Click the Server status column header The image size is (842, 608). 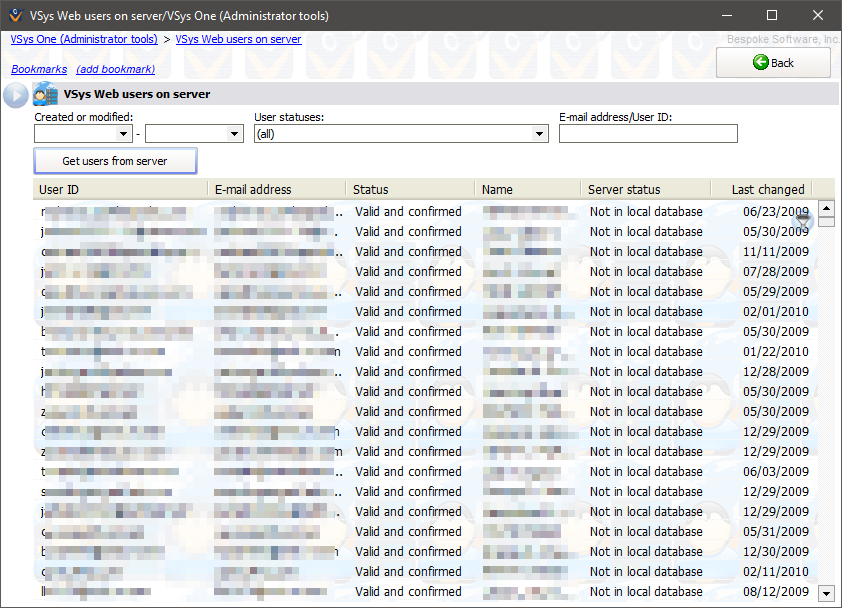pos(644,189)
